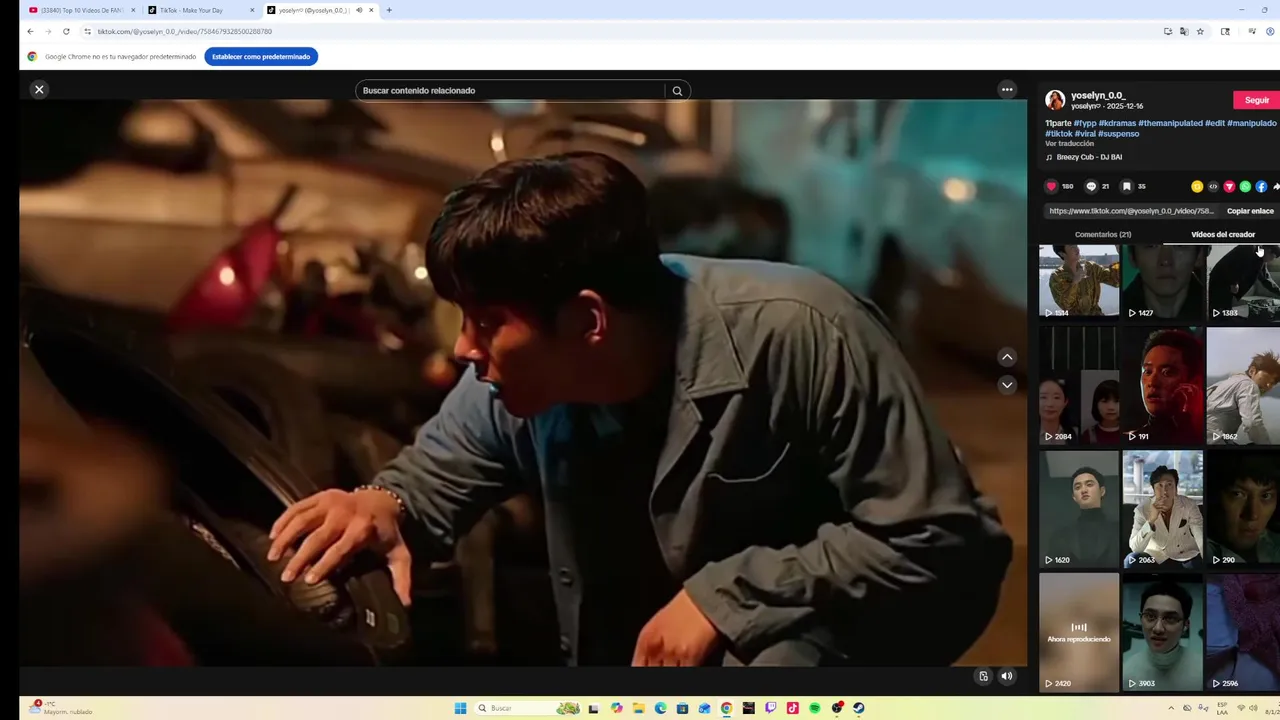Open Microsoft Store from taskbar
Viewport: 1280px width, 720px height.
point(682,708)
